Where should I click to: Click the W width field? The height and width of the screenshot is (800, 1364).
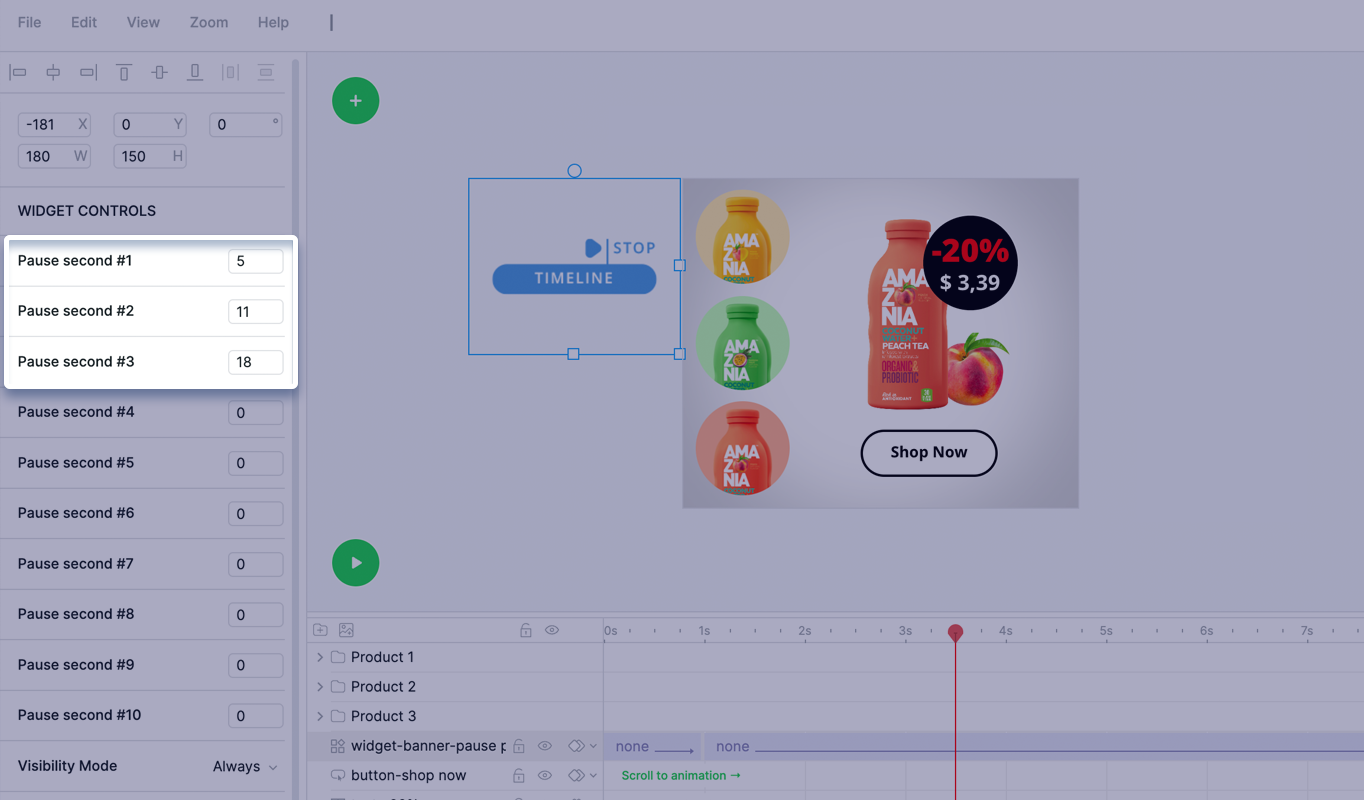(x=54, y=156)
